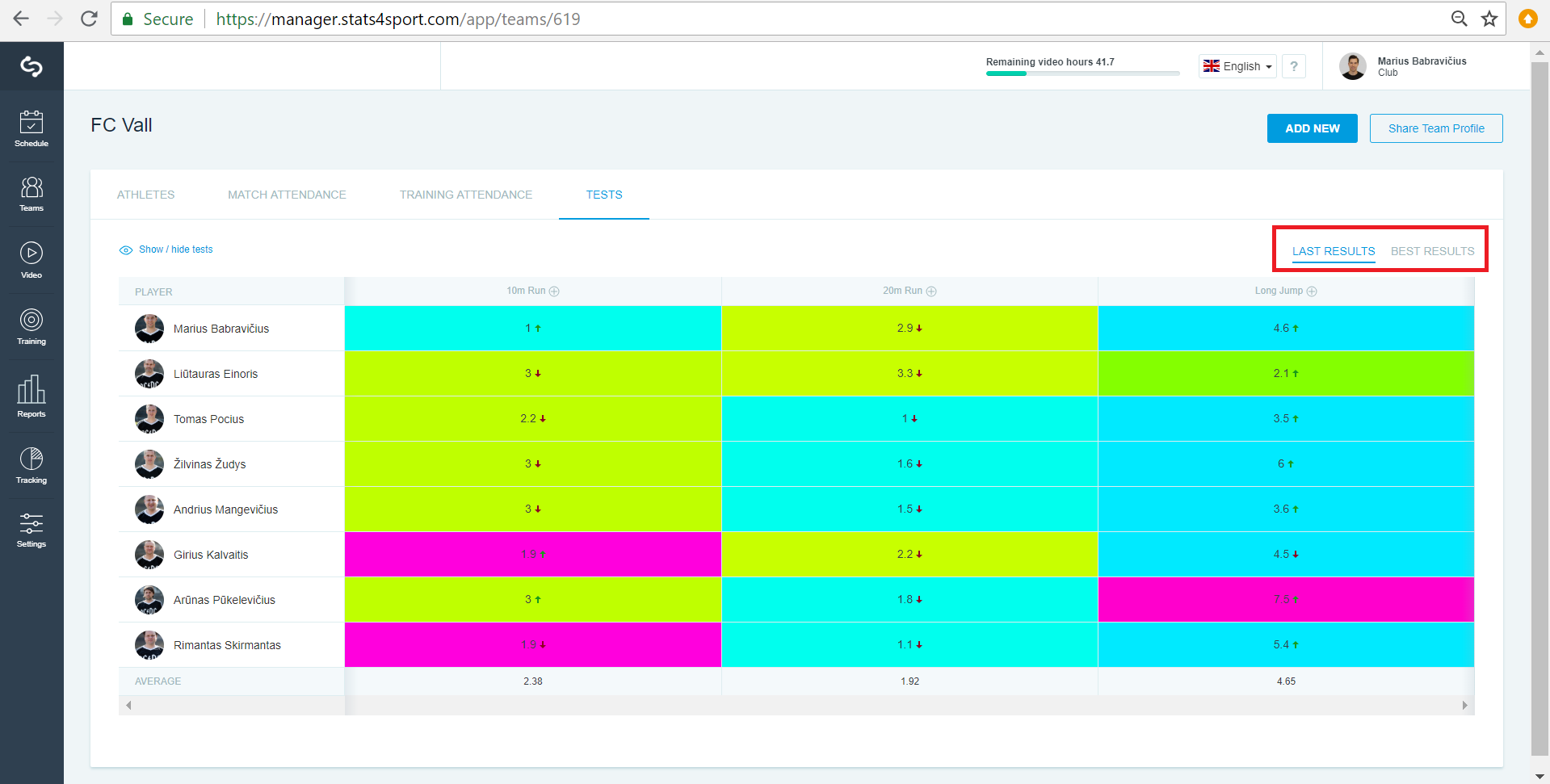Toggle Show / hide tests

(x=166, y=249)
